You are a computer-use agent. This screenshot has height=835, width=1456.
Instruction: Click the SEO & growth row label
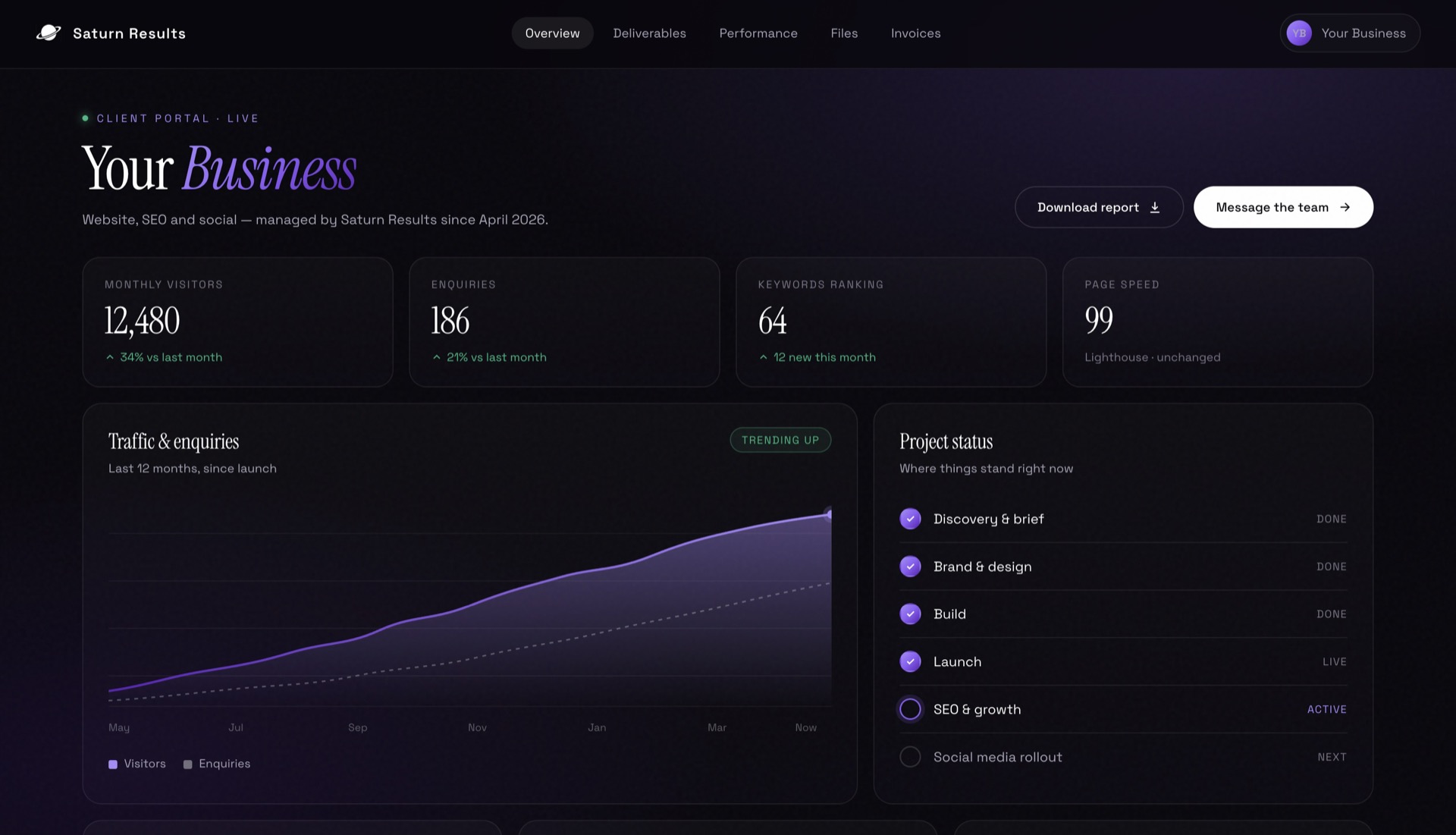coord(977,709)
